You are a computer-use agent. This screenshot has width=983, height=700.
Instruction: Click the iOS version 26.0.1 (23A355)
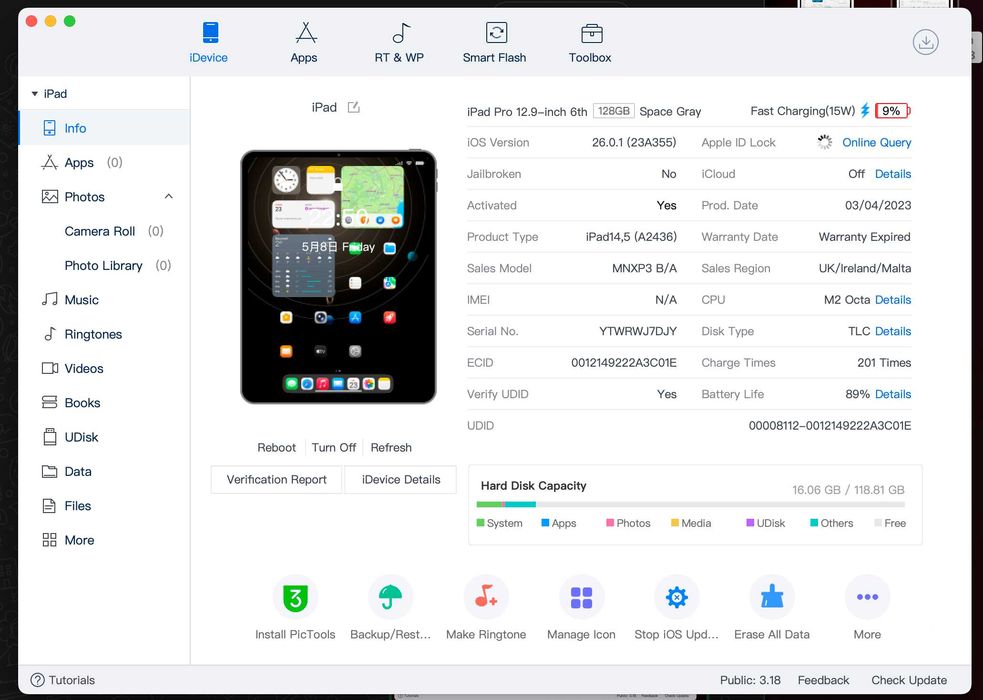click(634, 142)
